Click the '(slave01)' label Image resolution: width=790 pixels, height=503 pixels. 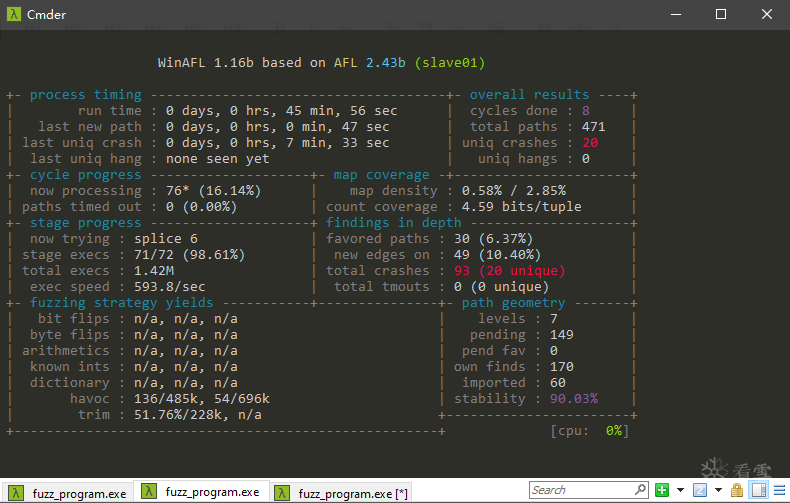pos(450,62)
